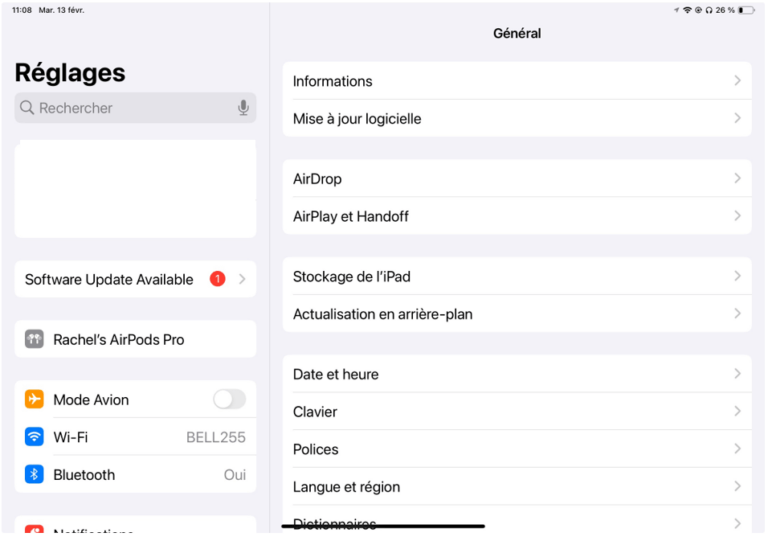Open Clavier settings
This screenshot has height=545, width=768.
tap(517, 412)
